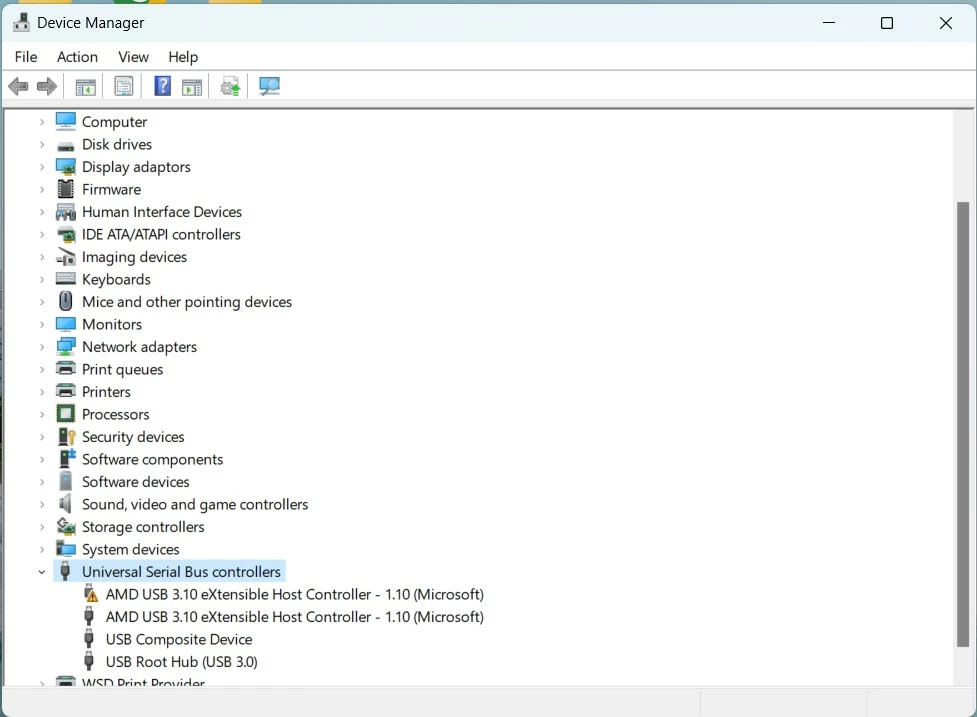977x717 pixels.
Task: Select the Software devices tree item
Action: tap(135, 482)
